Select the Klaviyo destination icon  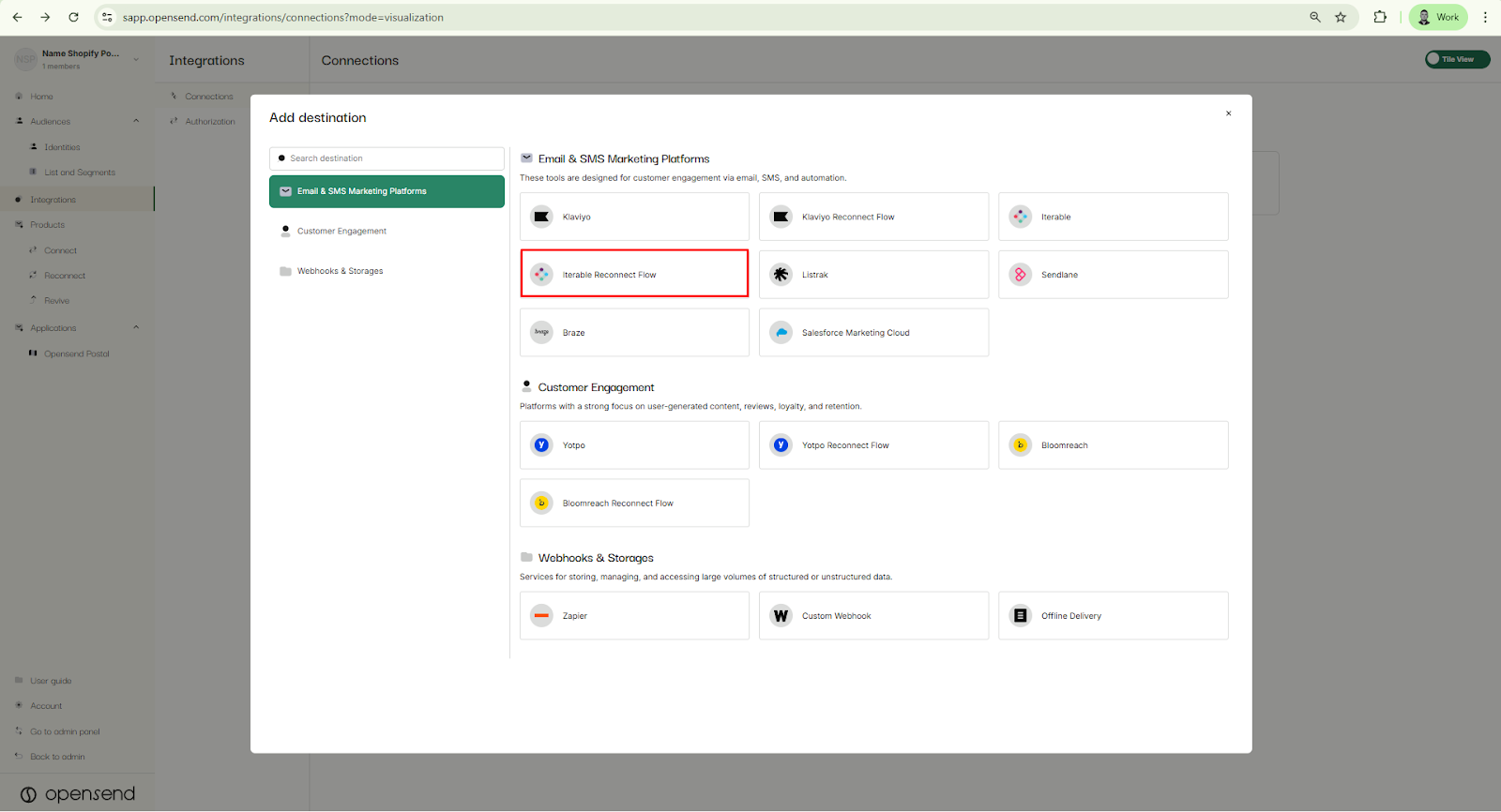coord(541,217)
